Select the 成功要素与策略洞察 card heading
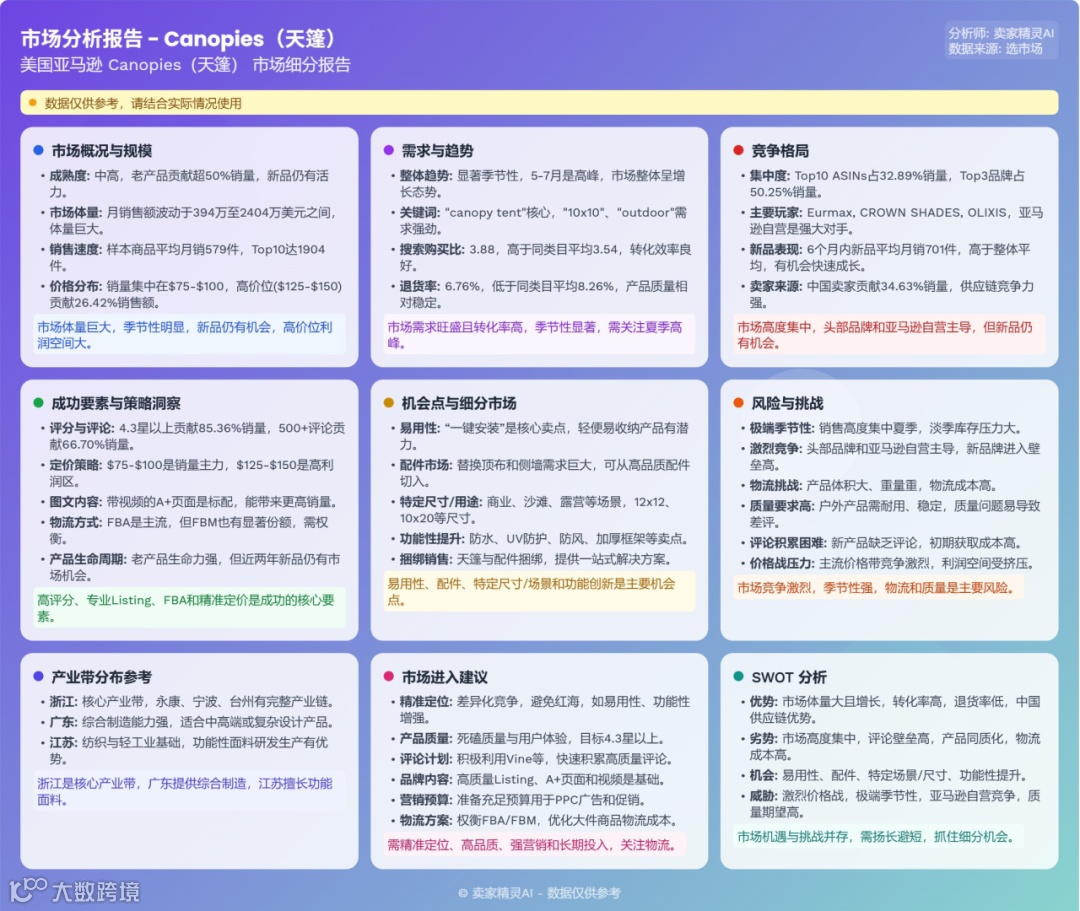Screen dimensions: 1080x911 (x=116, y=404)
